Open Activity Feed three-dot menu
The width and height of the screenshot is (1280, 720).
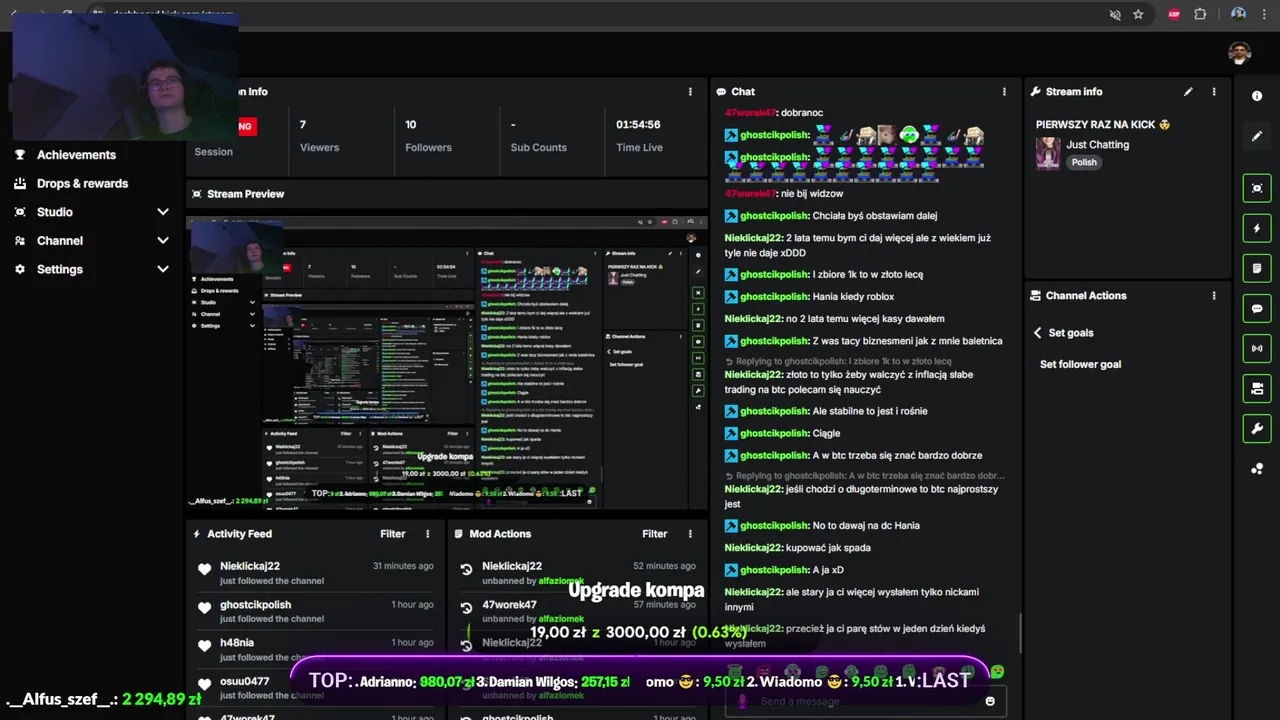(428, 534)
